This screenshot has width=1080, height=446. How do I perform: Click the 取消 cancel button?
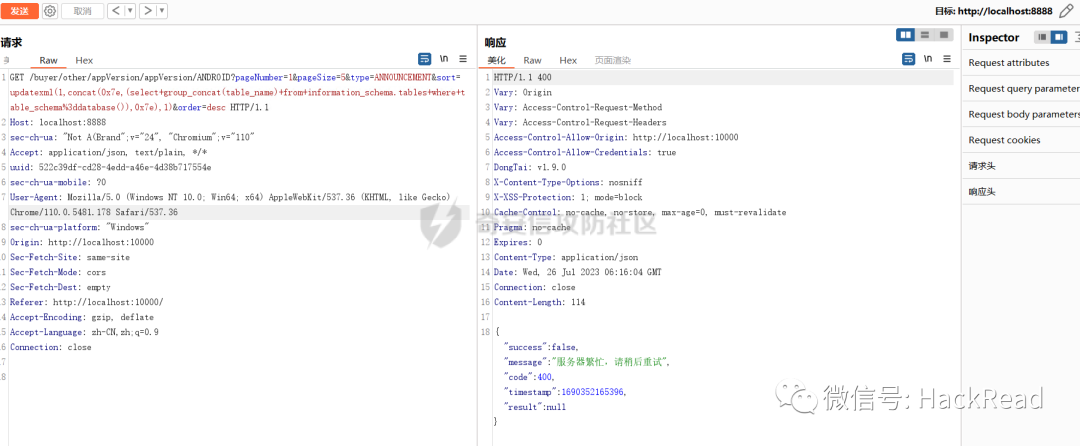click(x=82, y=11)
